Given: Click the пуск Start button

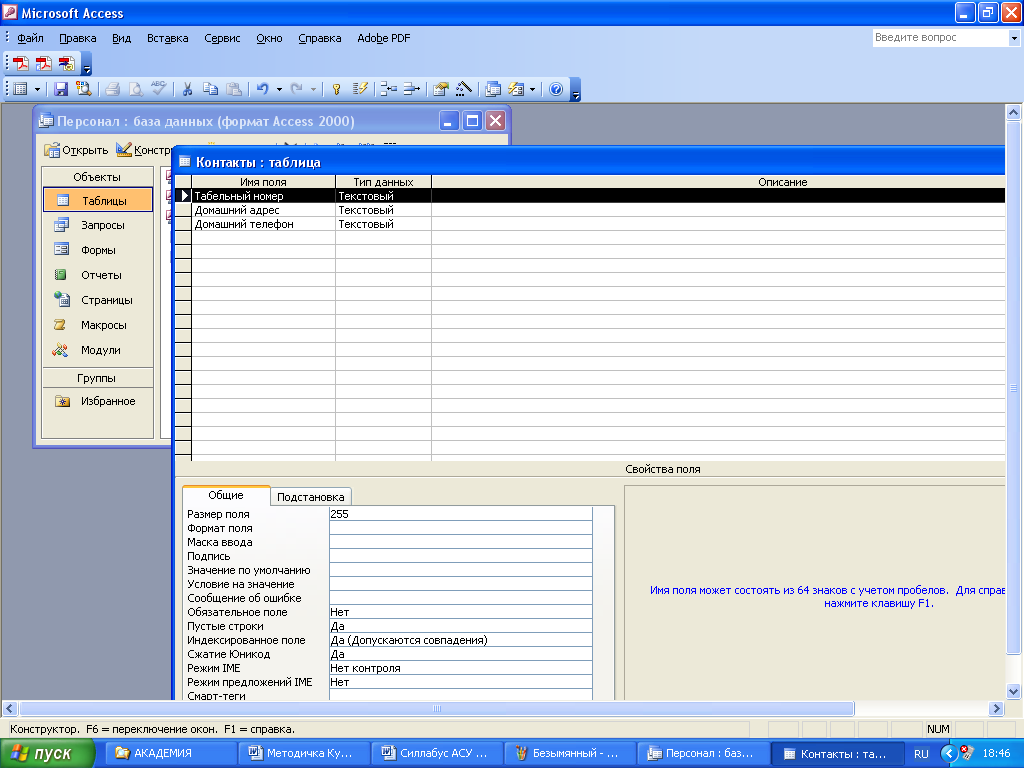Looking at the screenshot, I should [48, 753].
